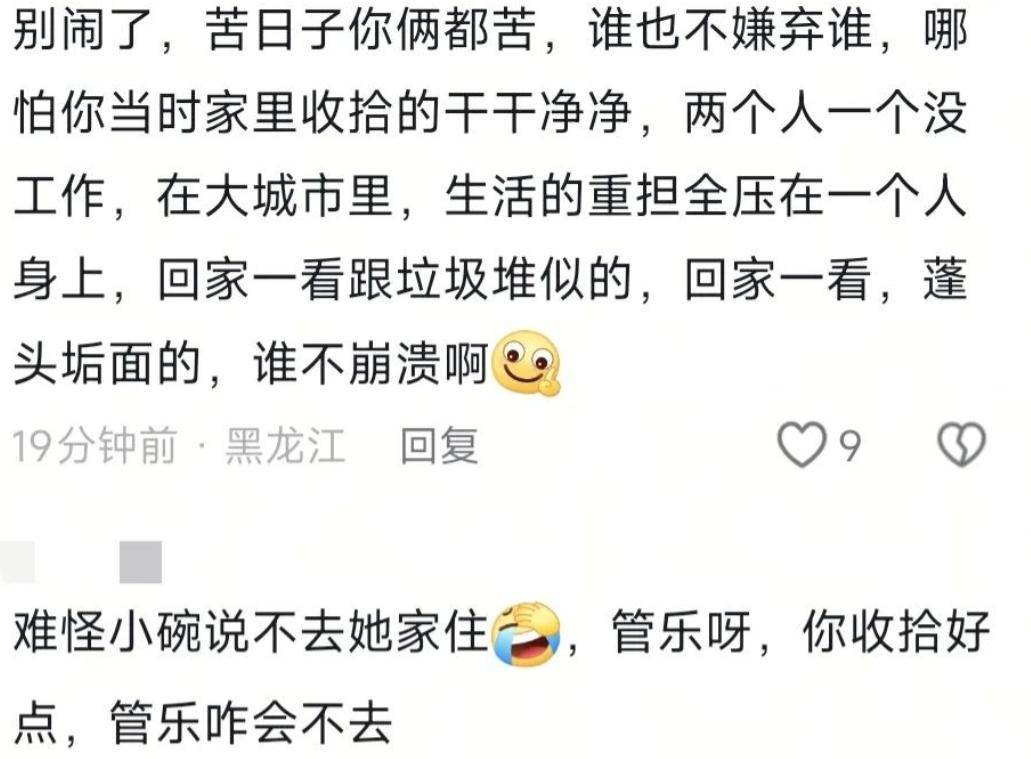Tap the broken heart dislike icon
The width and height of the screenshot is (1031, 759).
(x=961, y=445)
